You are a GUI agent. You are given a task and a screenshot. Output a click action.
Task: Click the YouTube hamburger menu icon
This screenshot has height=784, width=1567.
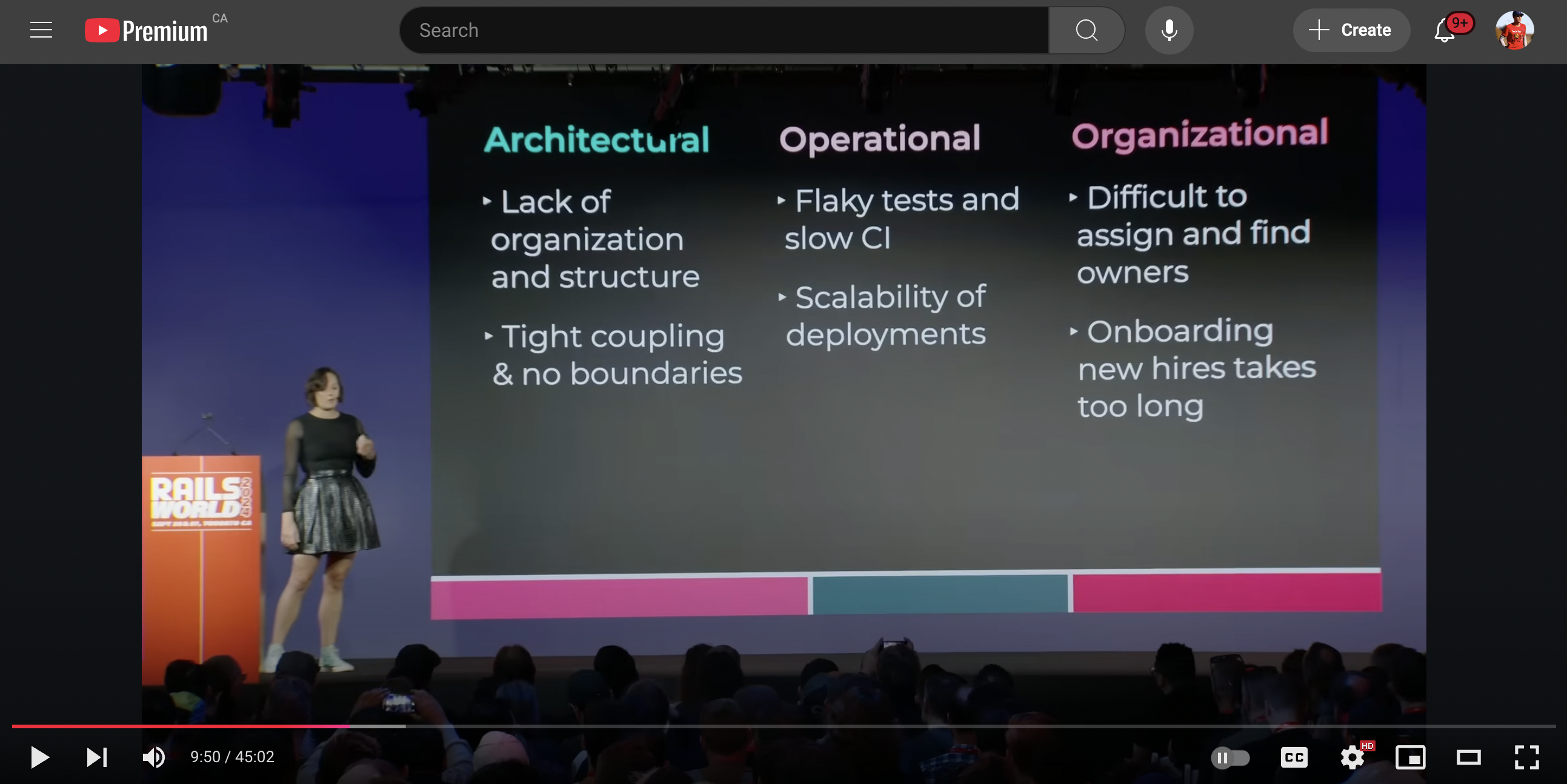pos(40,30)
